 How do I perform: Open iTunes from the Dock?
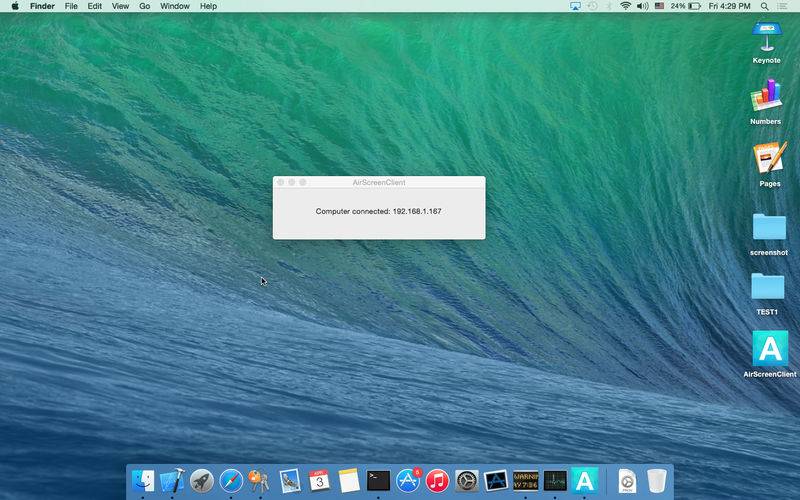click(437, 481)
